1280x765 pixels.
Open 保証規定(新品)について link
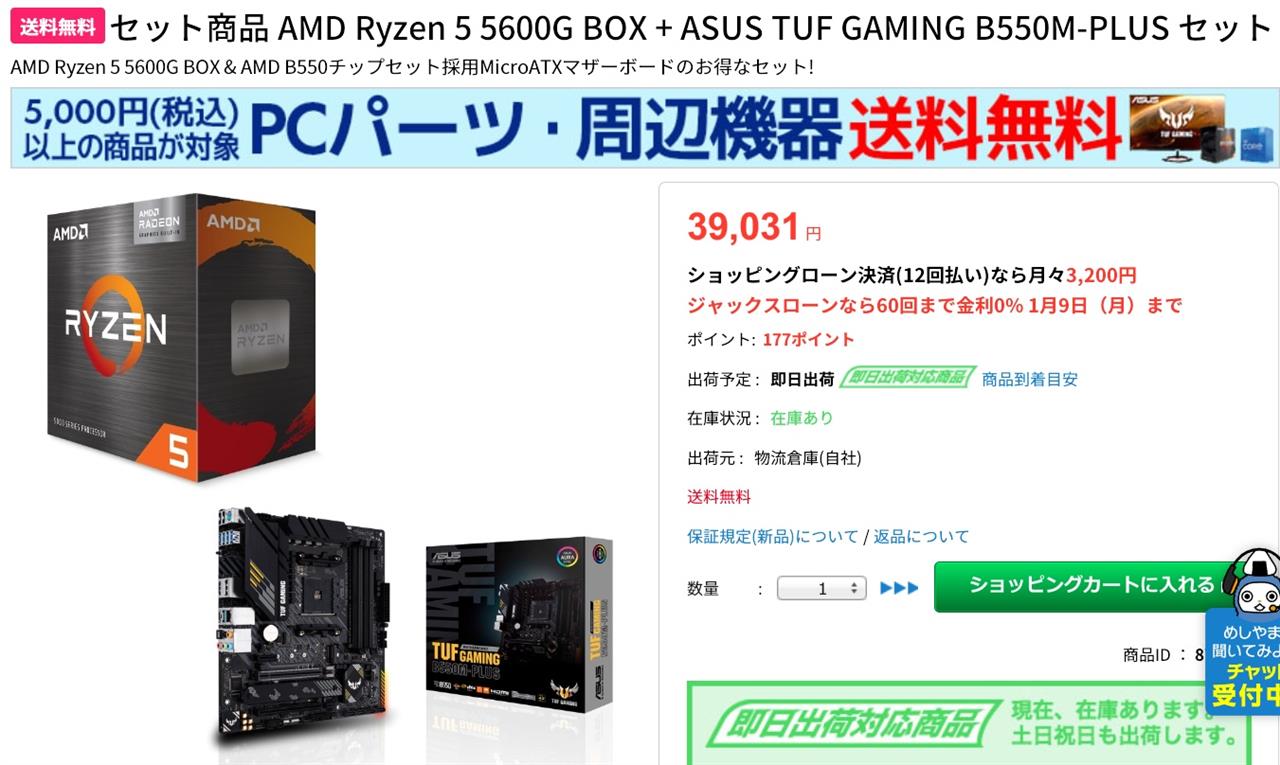click(x=773, y=536)
